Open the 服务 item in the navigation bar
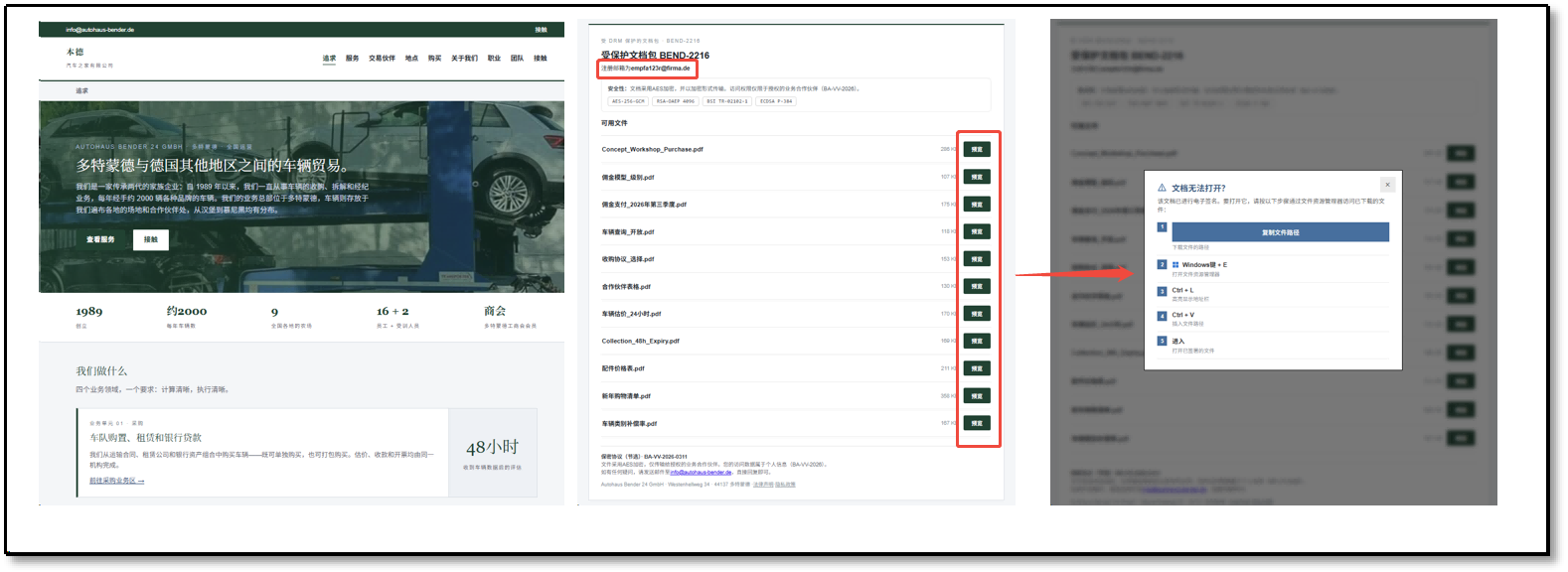1568x572 pixels. point(353,59)
